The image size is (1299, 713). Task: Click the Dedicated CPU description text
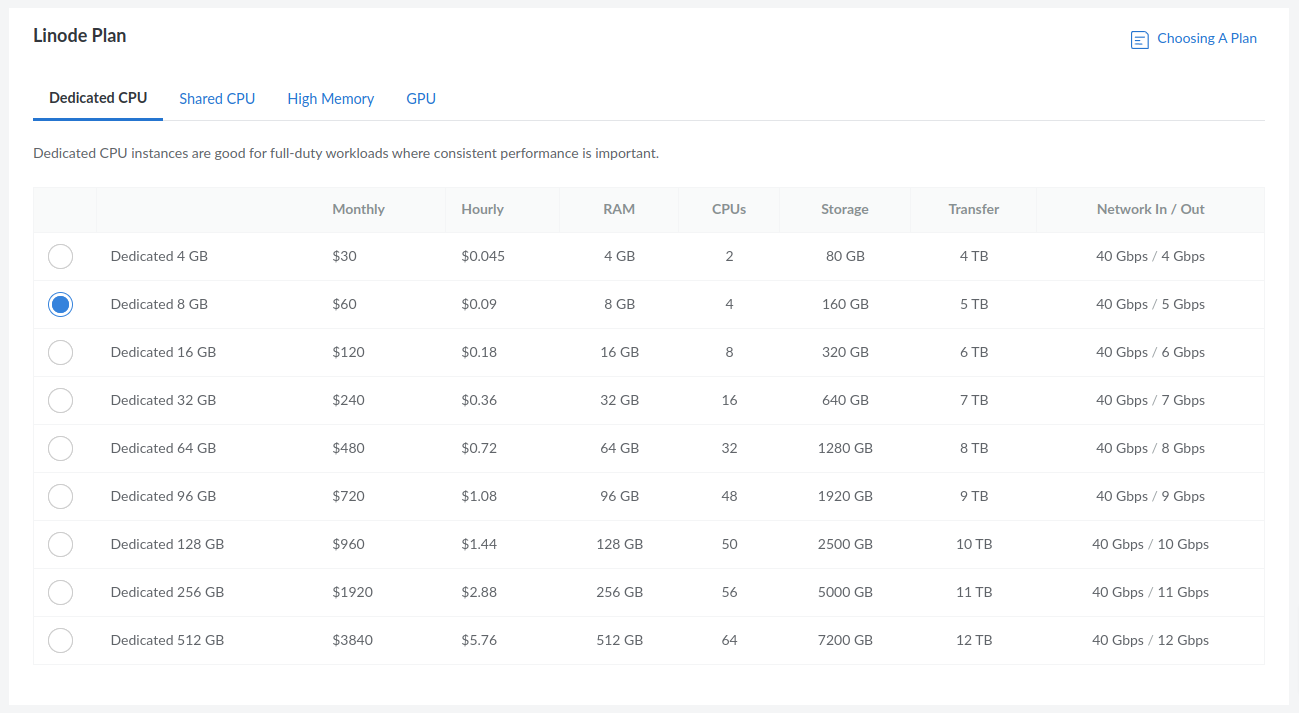click(346, 154)
